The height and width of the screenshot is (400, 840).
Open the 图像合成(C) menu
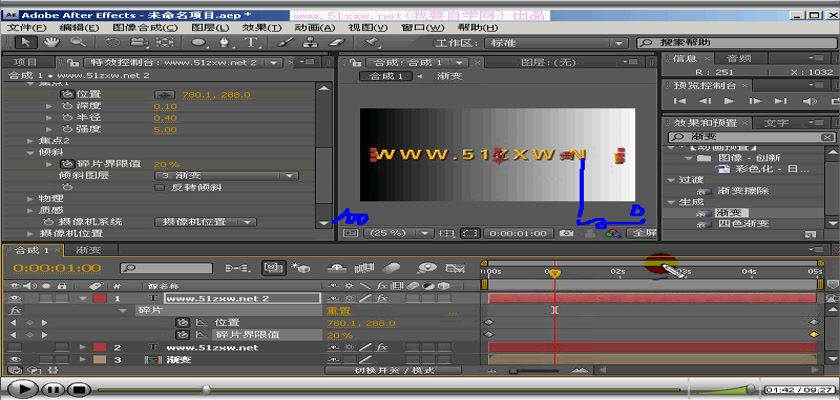click(x=145, y=28)
